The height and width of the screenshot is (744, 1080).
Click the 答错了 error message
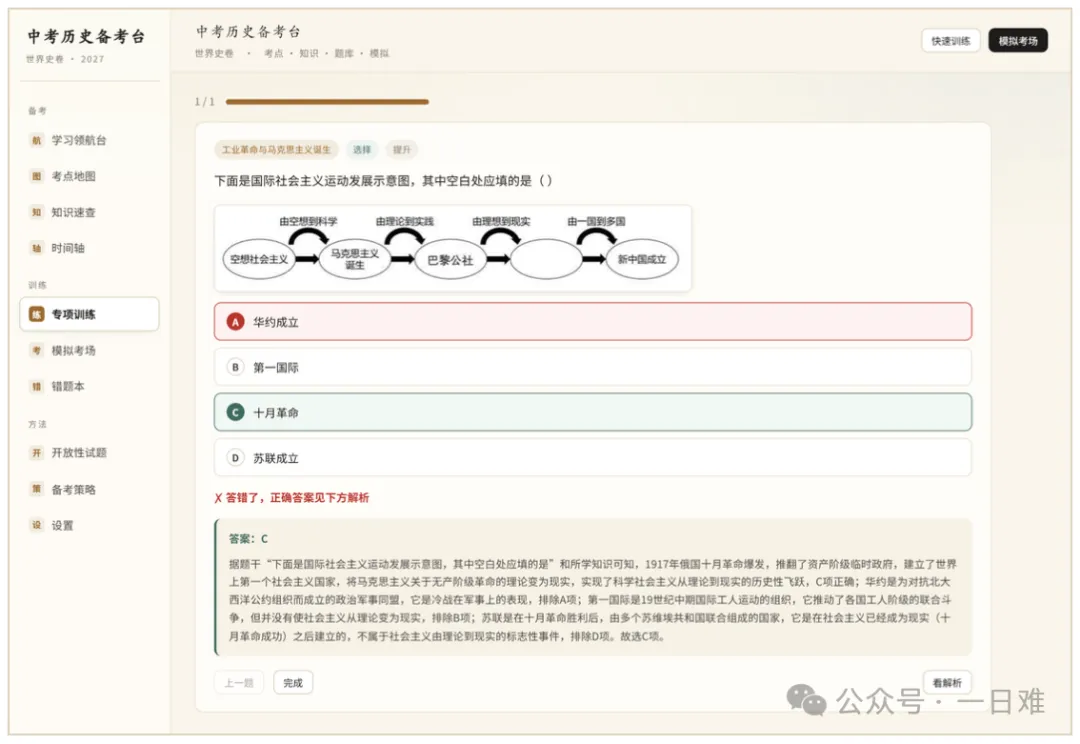(291, 497)
